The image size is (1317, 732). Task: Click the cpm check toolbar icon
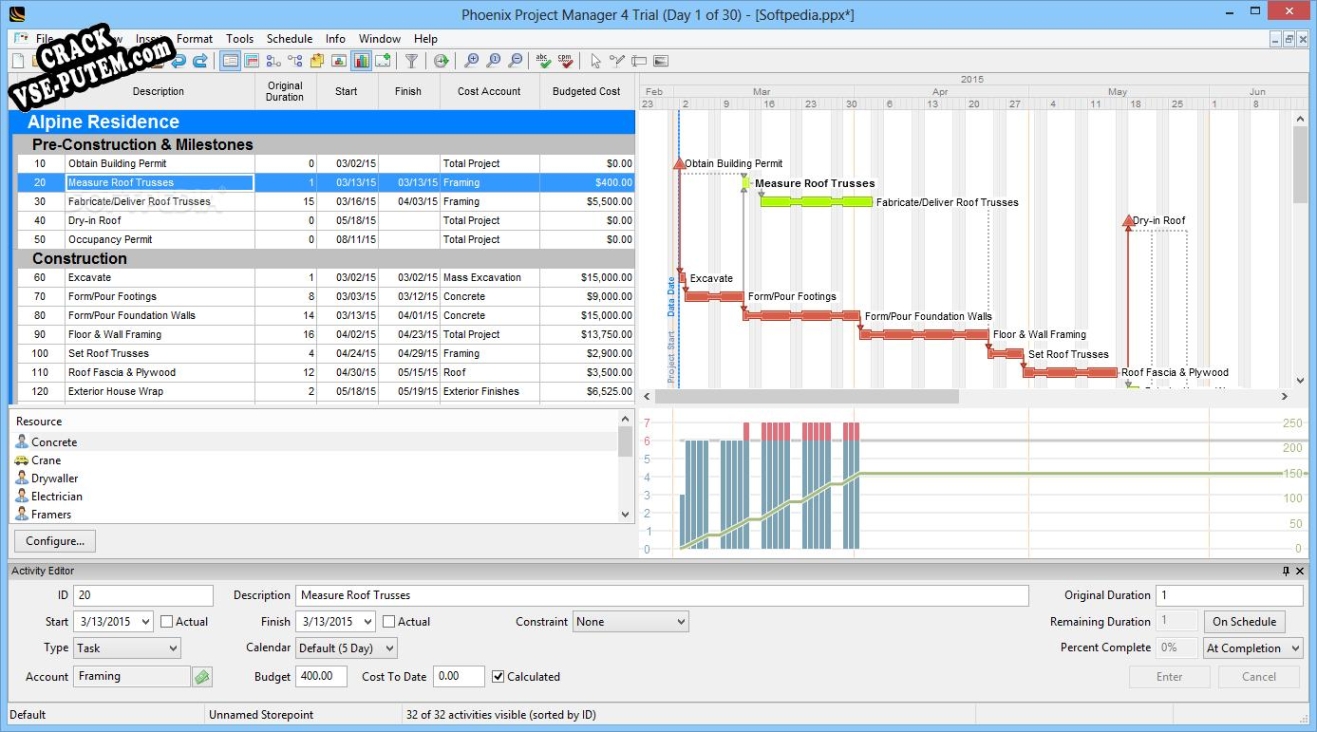click(x=566, y=61)
